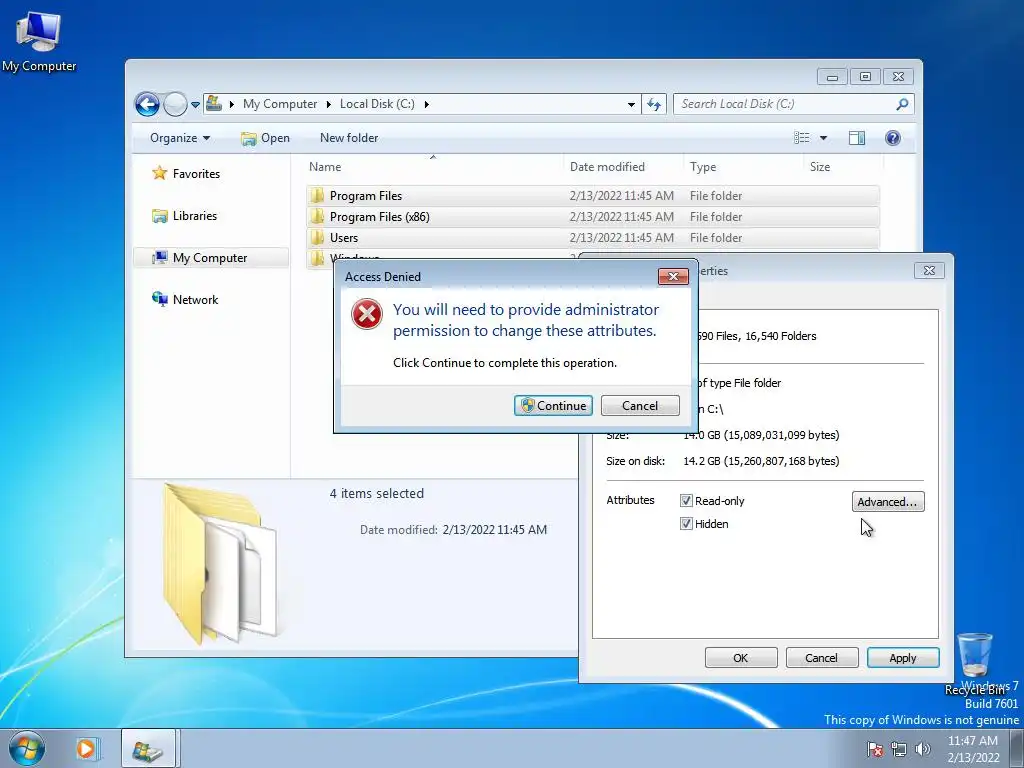The height and width of the screenshot is (768, 1024).
Task: Open Action Center flag tray icon
Action: 875,749
